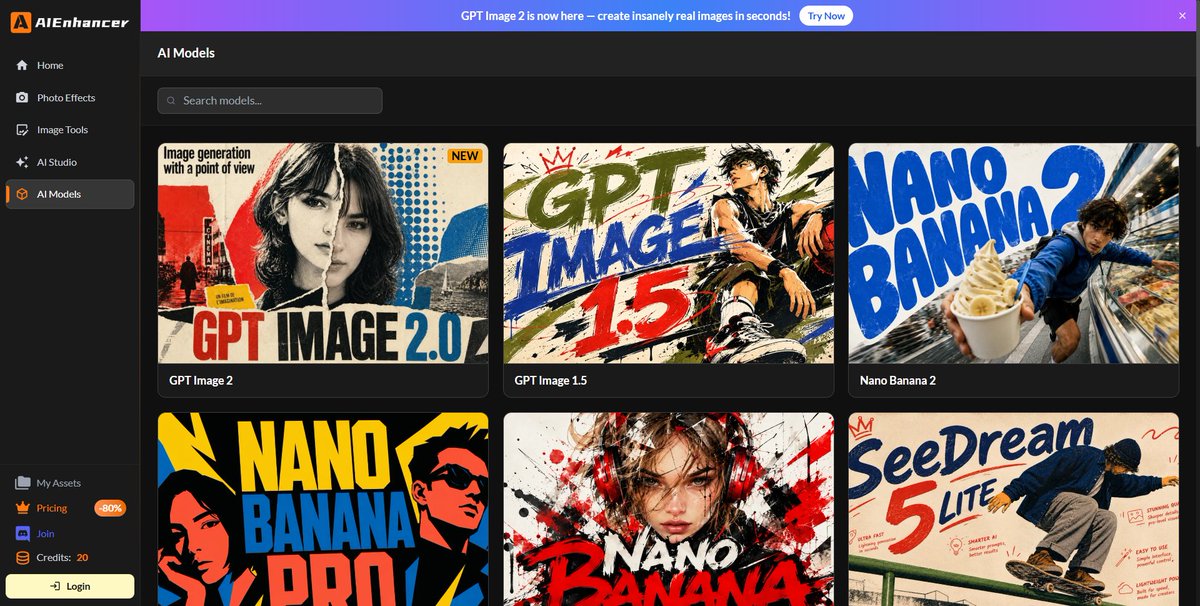Open the SeeDream 5 Lite card
The image size is (1200, 606).
pyautogui.click(x=1014, y=510)
